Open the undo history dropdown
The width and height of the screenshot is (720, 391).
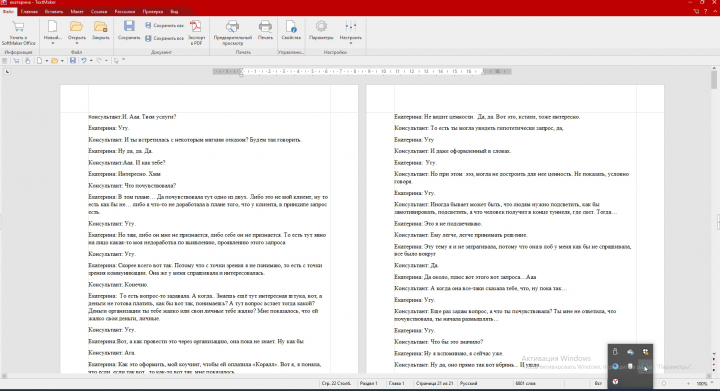point(91,61)
